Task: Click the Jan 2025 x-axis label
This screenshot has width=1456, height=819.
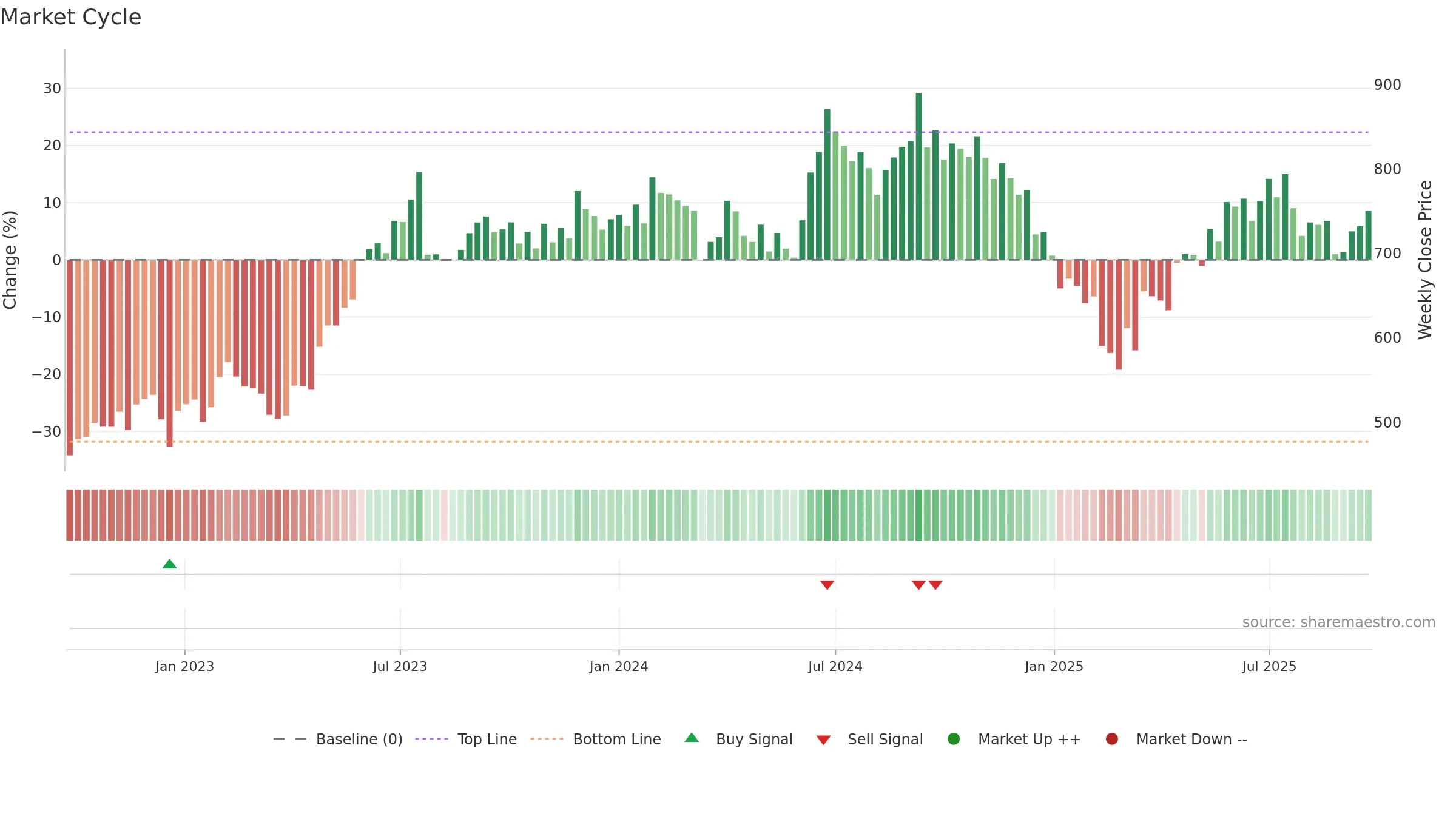Action: pyautogui.click(x=1054, y=666)
